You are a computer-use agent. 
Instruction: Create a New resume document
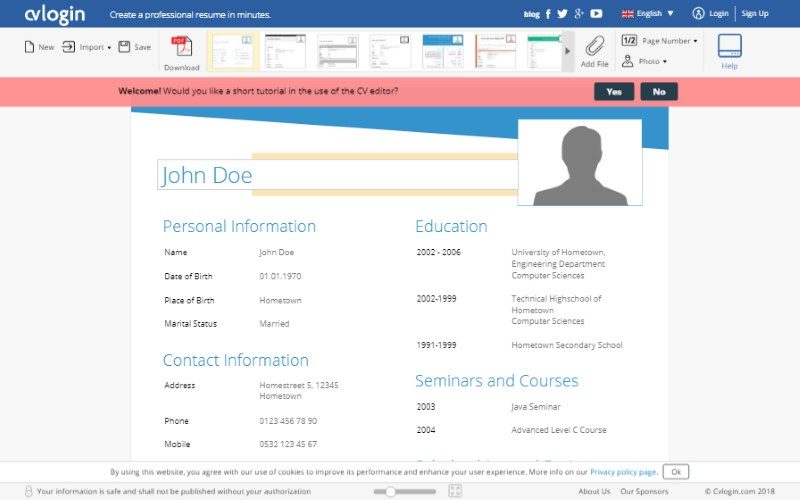coord(39,47)
